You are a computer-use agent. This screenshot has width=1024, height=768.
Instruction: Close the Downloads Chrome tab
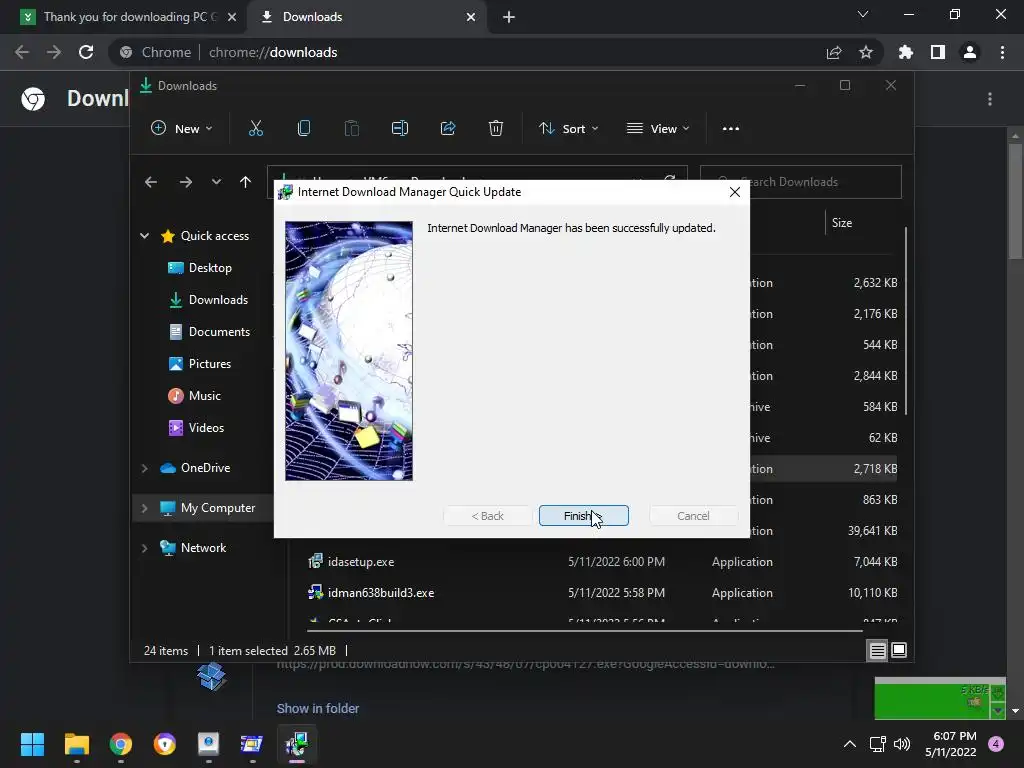471,17
